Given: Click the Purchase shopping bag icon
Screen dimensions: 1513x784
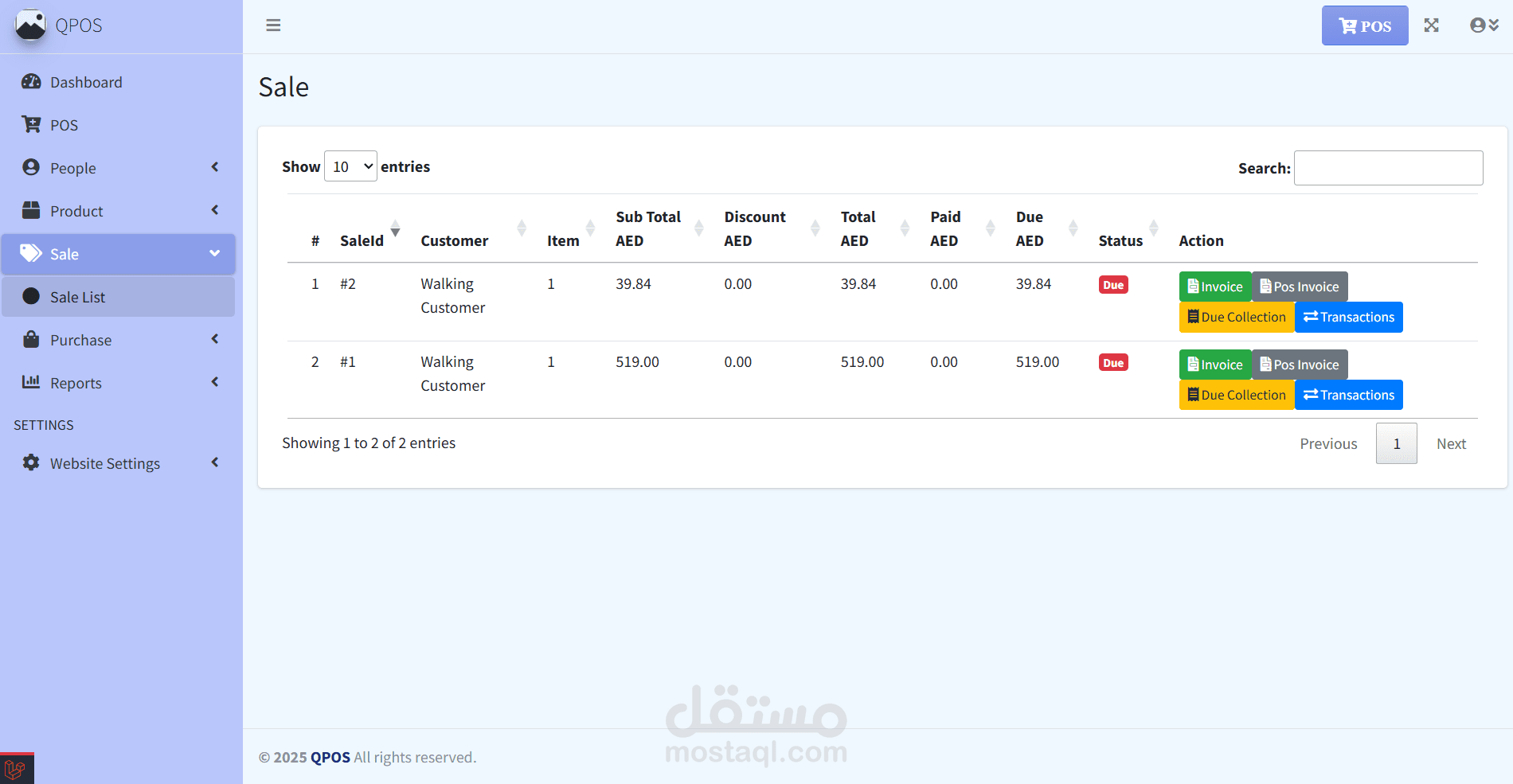Looking at the screenshot, I should click(x=31, y=339).
